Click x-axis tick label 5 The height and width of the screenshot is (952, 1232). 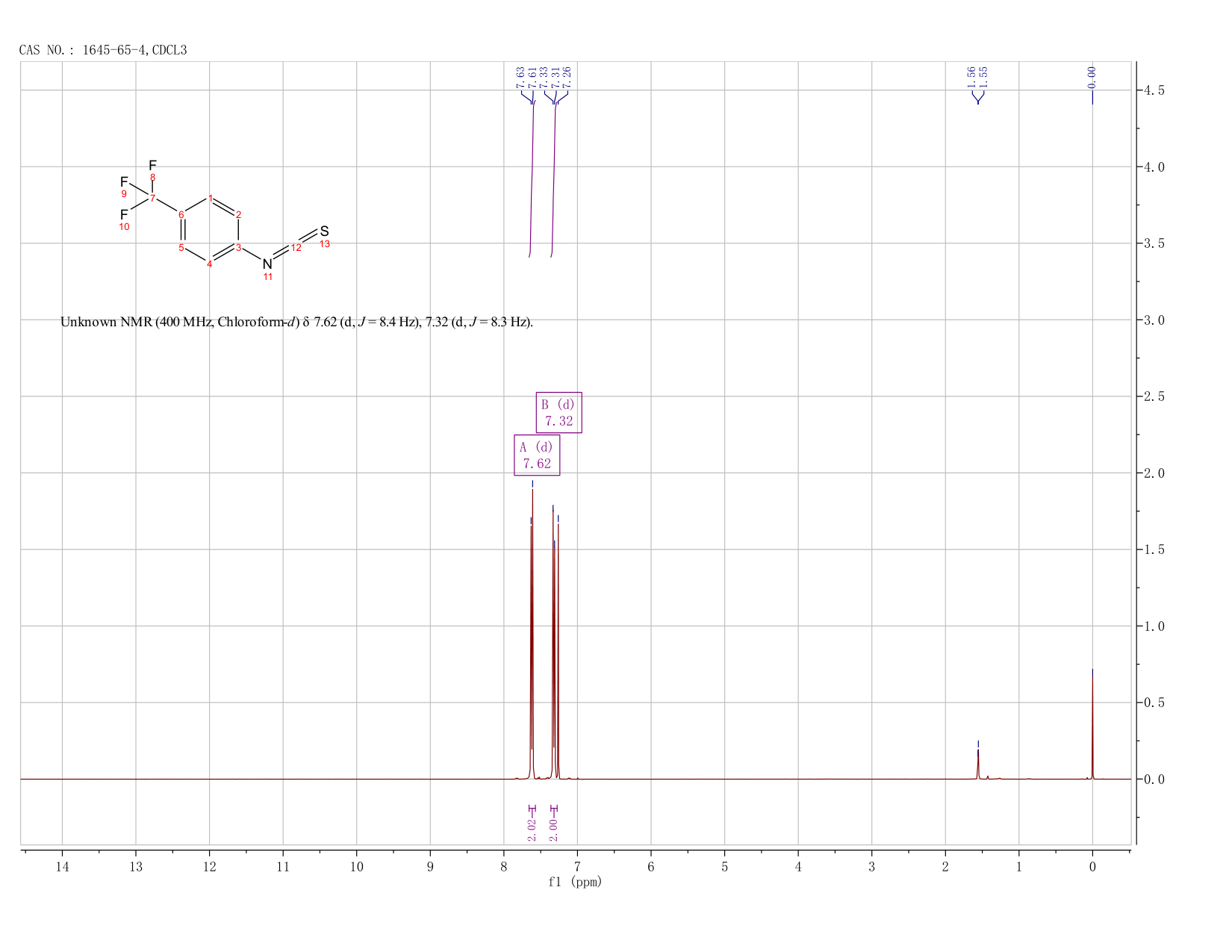pos(725,867)
